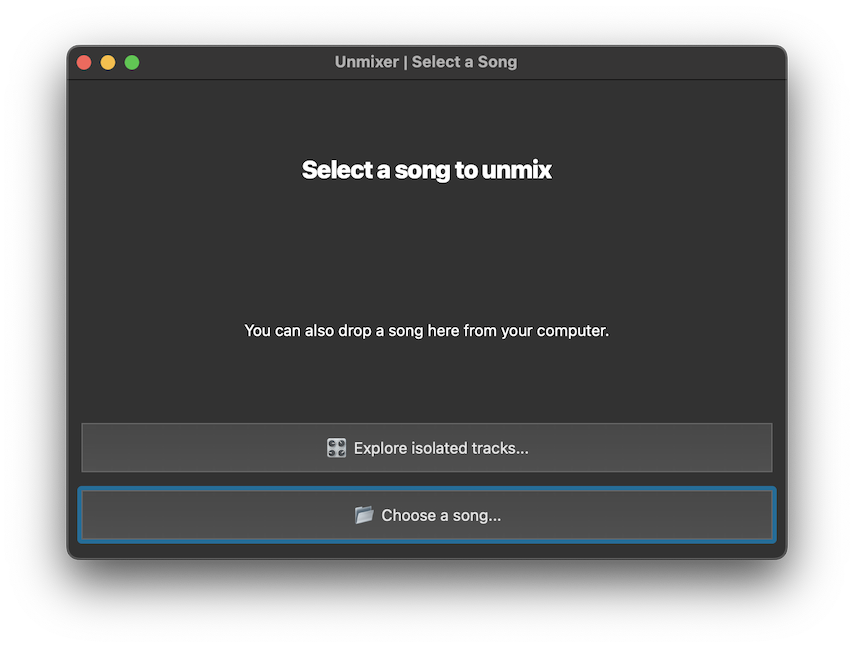Click the 'Select a song to unmix' heading

[x=426, y=170]
